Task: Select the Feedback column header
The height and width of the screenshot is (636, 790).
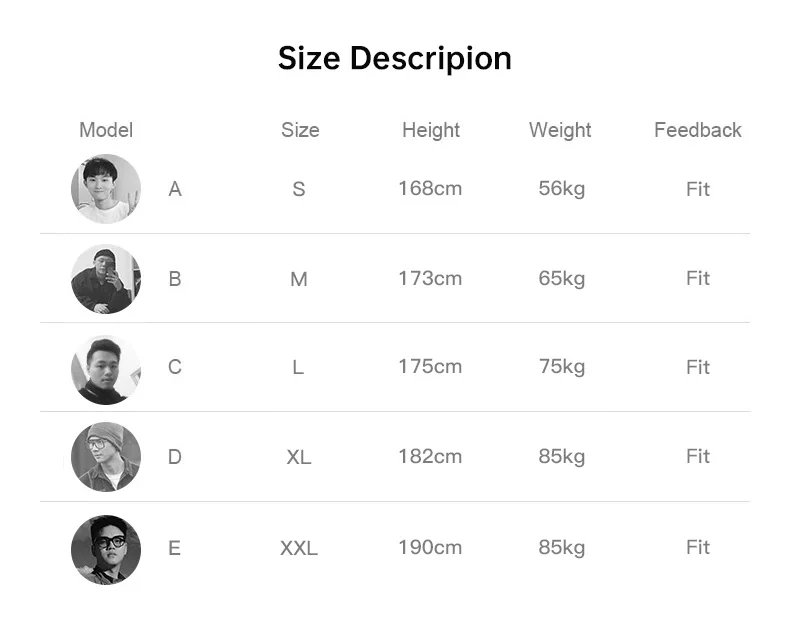Action: pyautogui.click(x=698, y=130)
